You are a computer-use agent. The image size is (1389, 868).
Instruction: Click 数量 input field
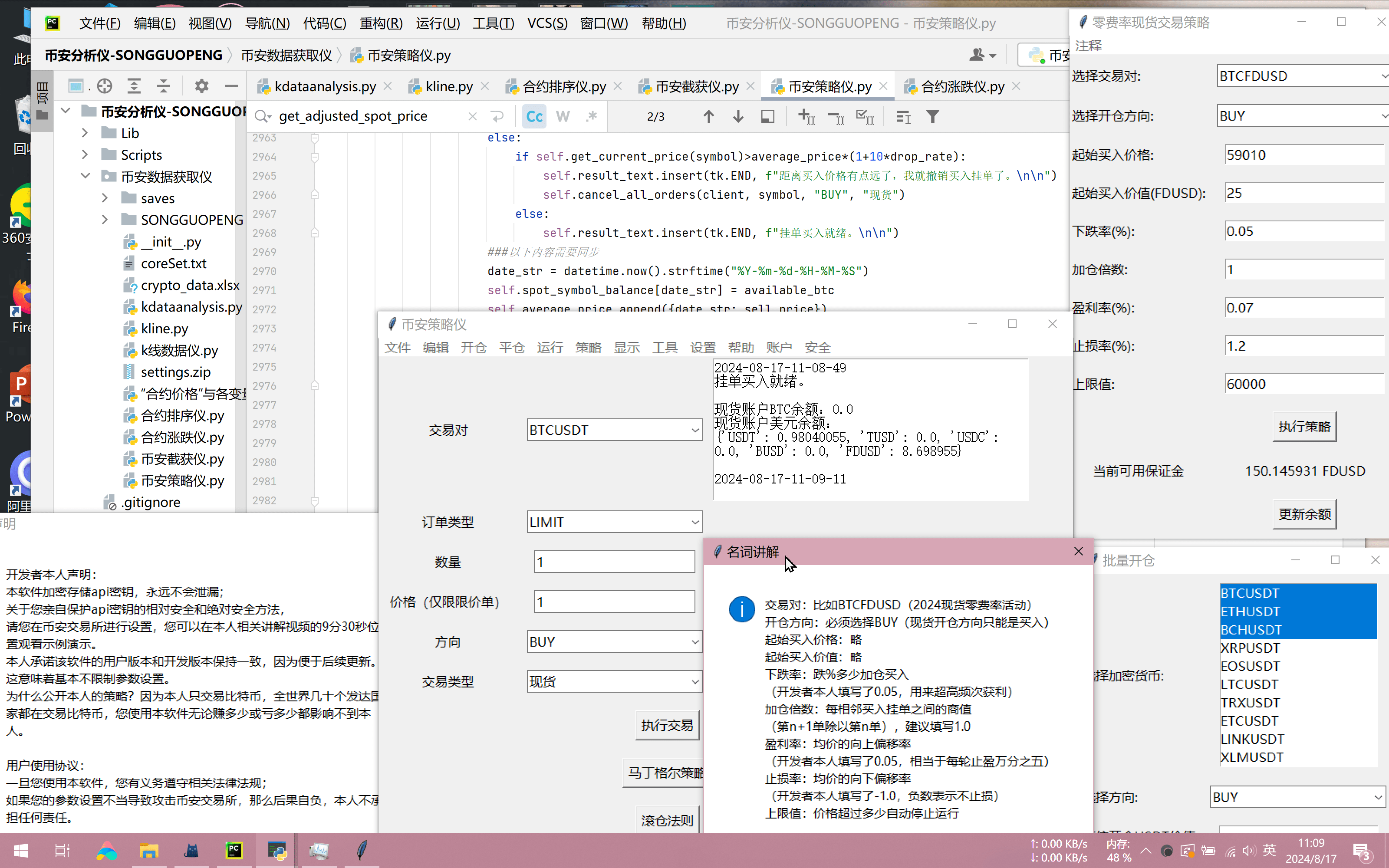click(x=614, y=562)
